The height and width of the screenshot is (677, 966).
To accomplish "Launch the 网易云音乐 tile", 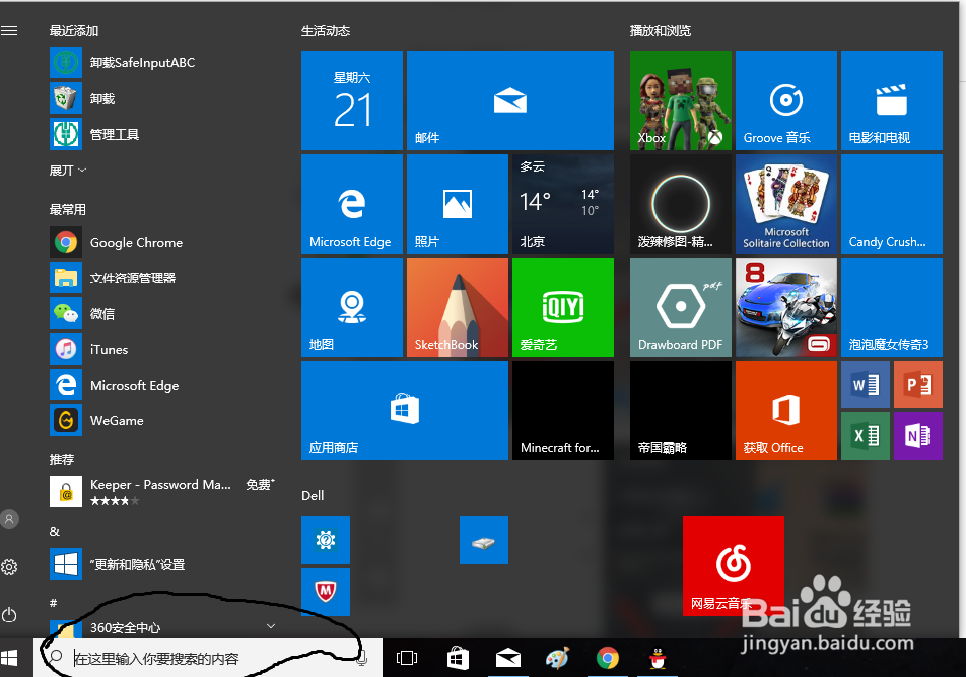I will point(733,566).
